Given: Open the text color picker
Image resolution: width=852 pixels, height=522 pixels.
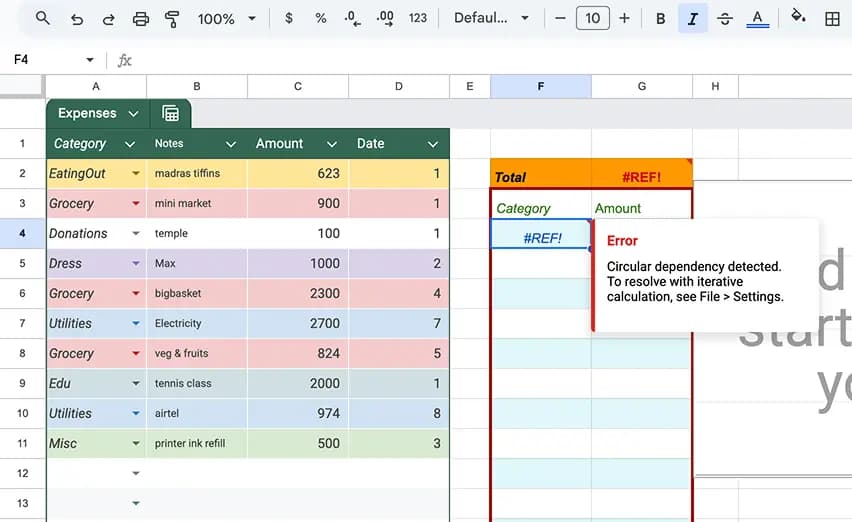Looking at the screenshot, I should [x=757, y=19].
